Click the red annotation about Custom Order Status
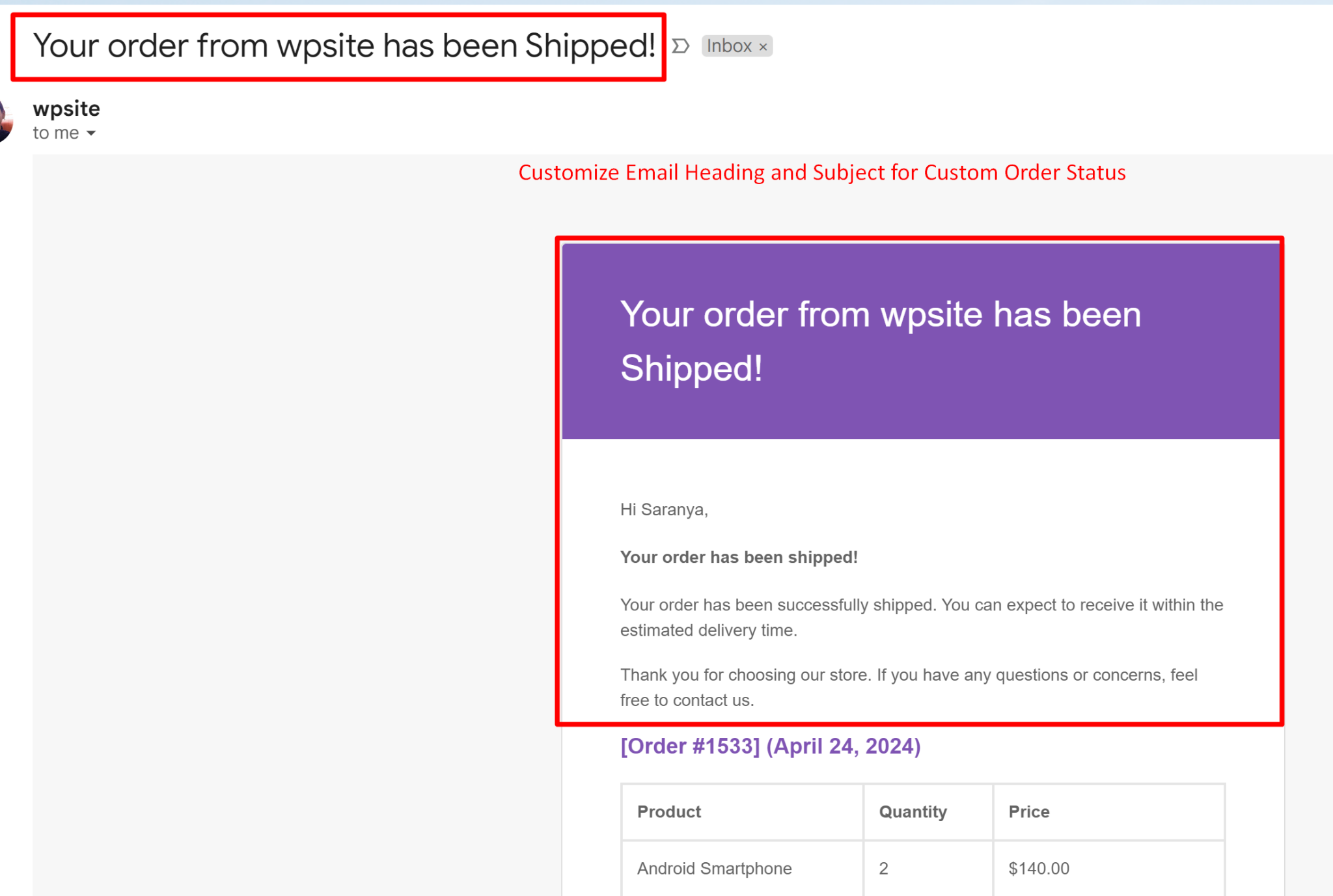1333x896 pixels. 822,172
